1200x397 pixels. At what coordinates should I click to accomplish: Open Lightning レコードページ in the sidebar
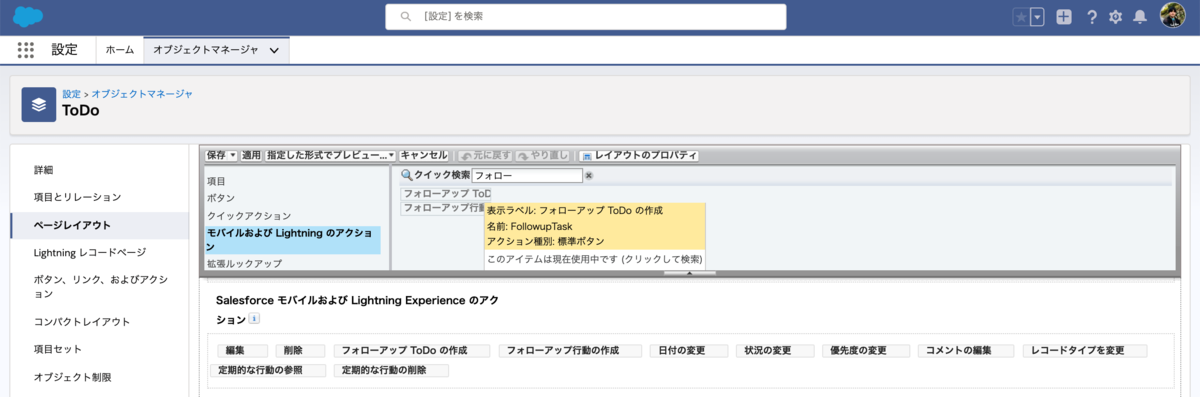(90, 252)
